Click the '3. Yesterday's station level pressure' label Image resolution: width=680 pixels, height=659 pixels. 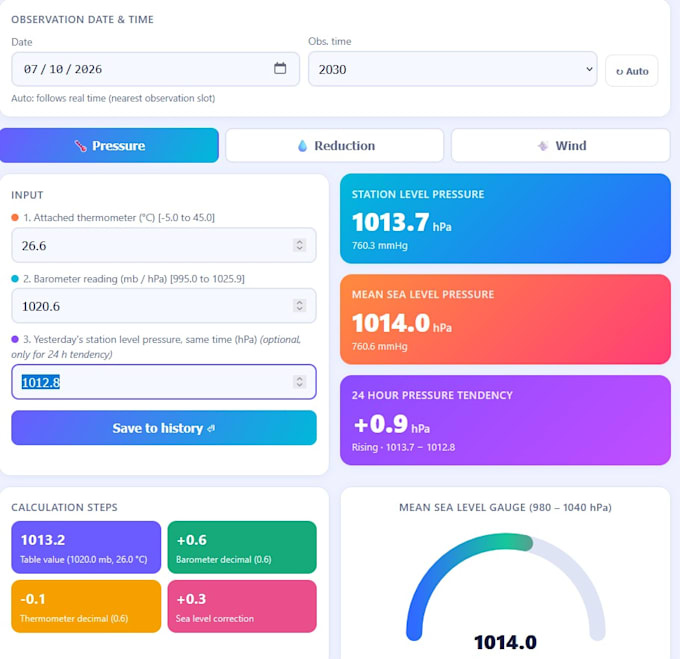click(x=156, y=347)
